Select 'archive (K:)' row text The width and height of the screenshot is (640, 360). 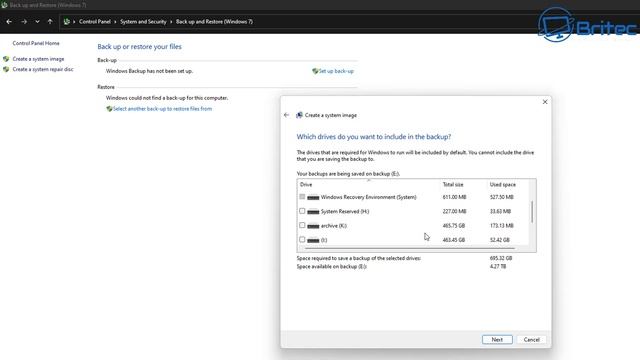(334, 226)
